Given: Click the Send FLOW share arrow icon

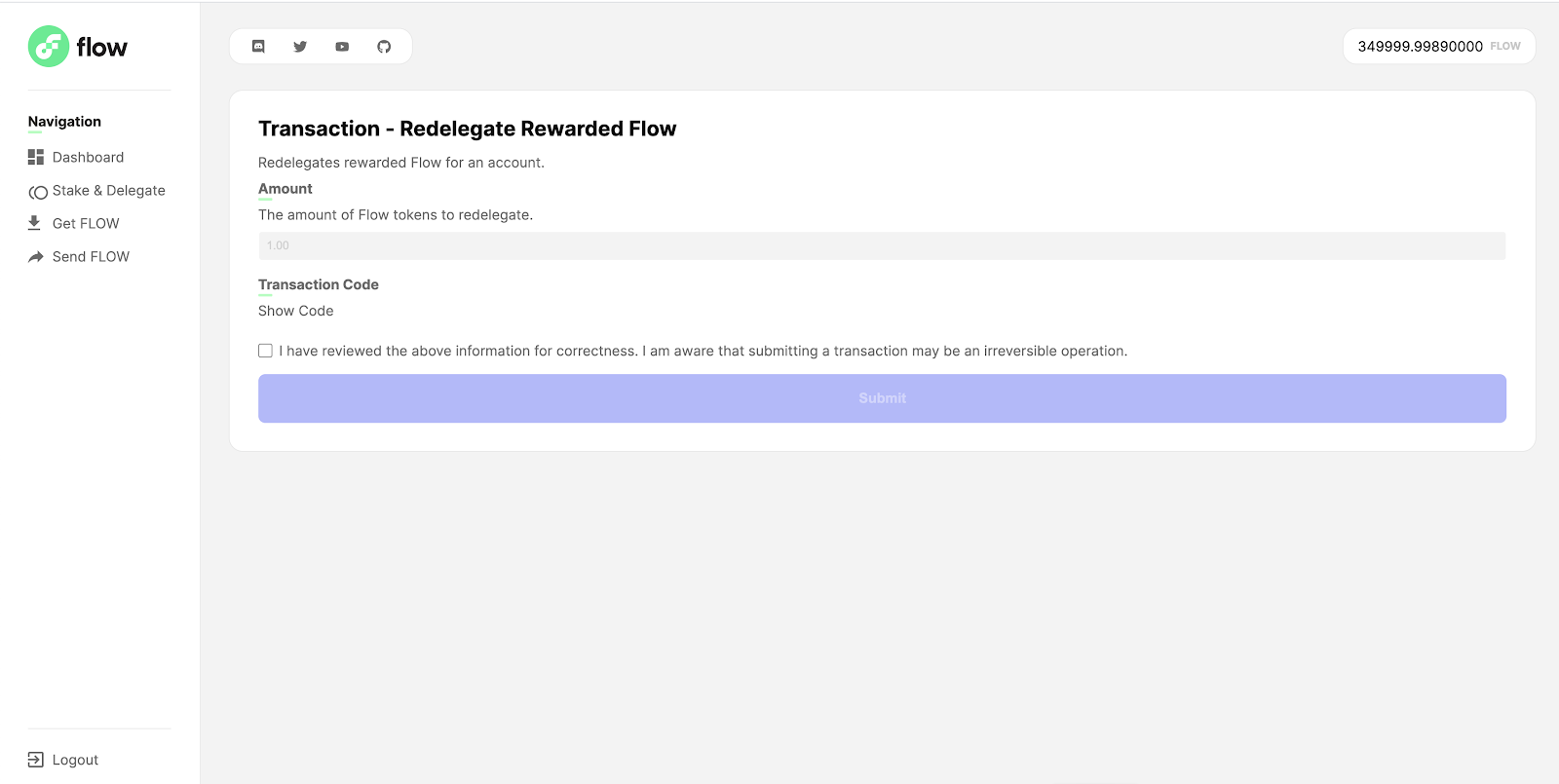Looking at the screenshot, I should (x=36, y=257).
